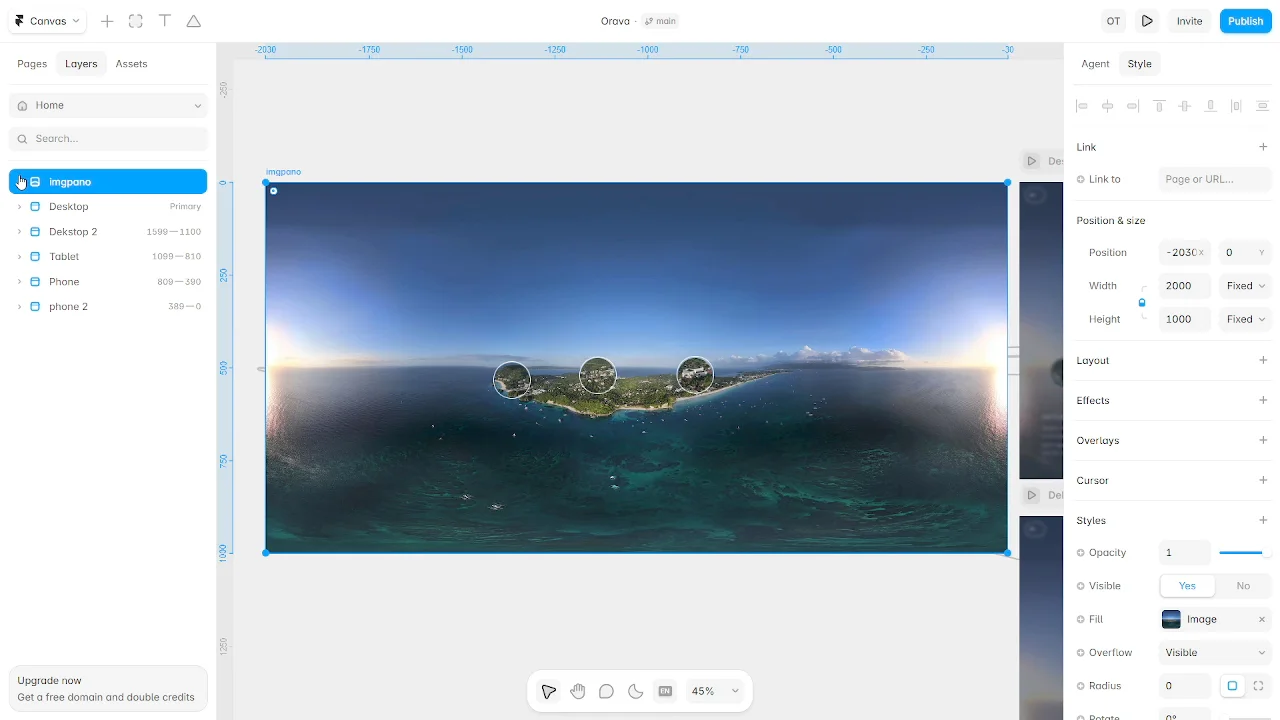Viewport: 1280px width, 720px height.
Task: Open the EN language switcher
Action: tap(665, 691)
